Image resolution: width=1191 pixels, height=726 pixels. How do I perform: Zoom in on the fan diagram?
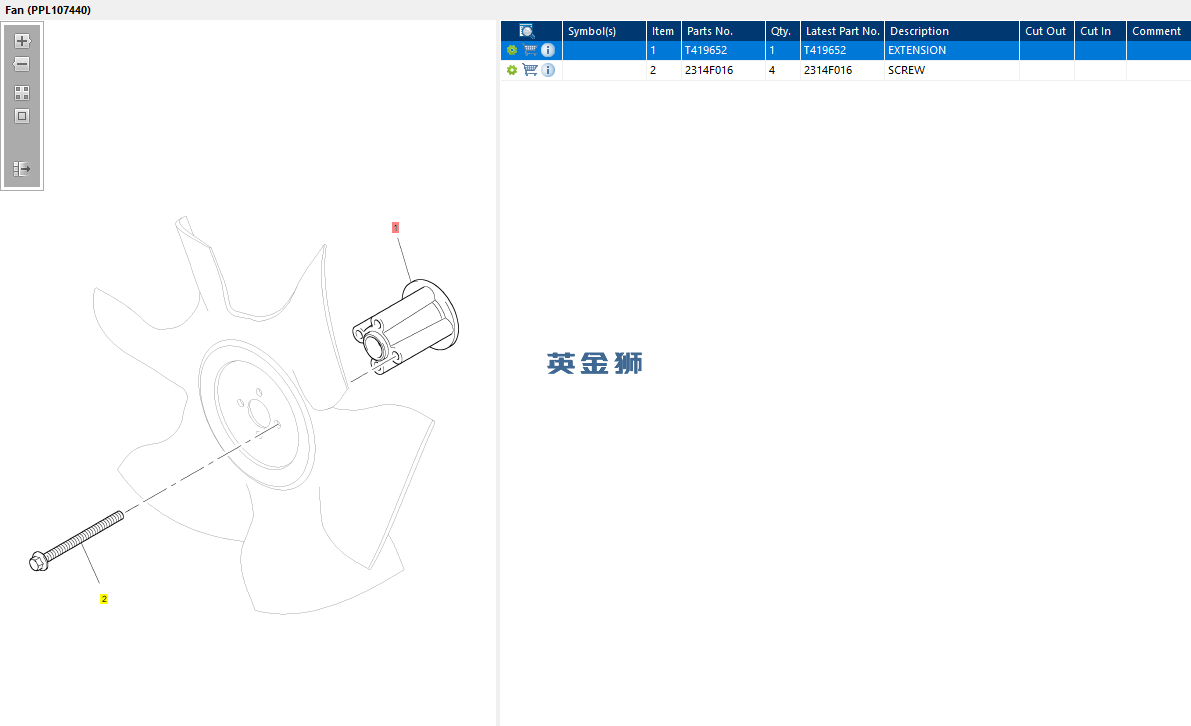[x=22, y=41]
